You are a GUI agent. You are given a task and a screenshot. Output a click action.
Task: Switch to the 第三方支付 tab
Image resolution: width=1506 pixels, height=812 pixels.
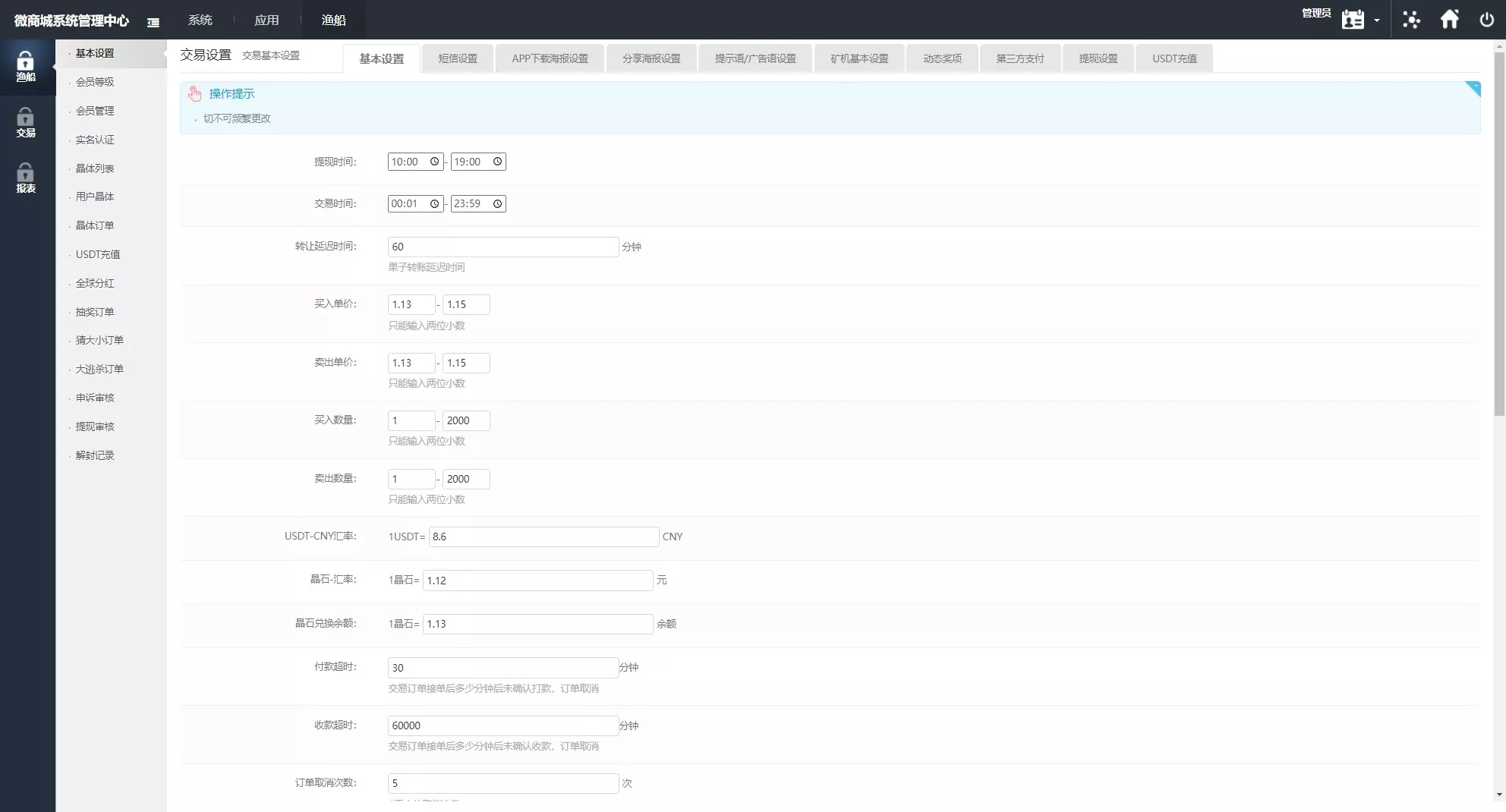pyautogui.click(x=1019, y=58)
